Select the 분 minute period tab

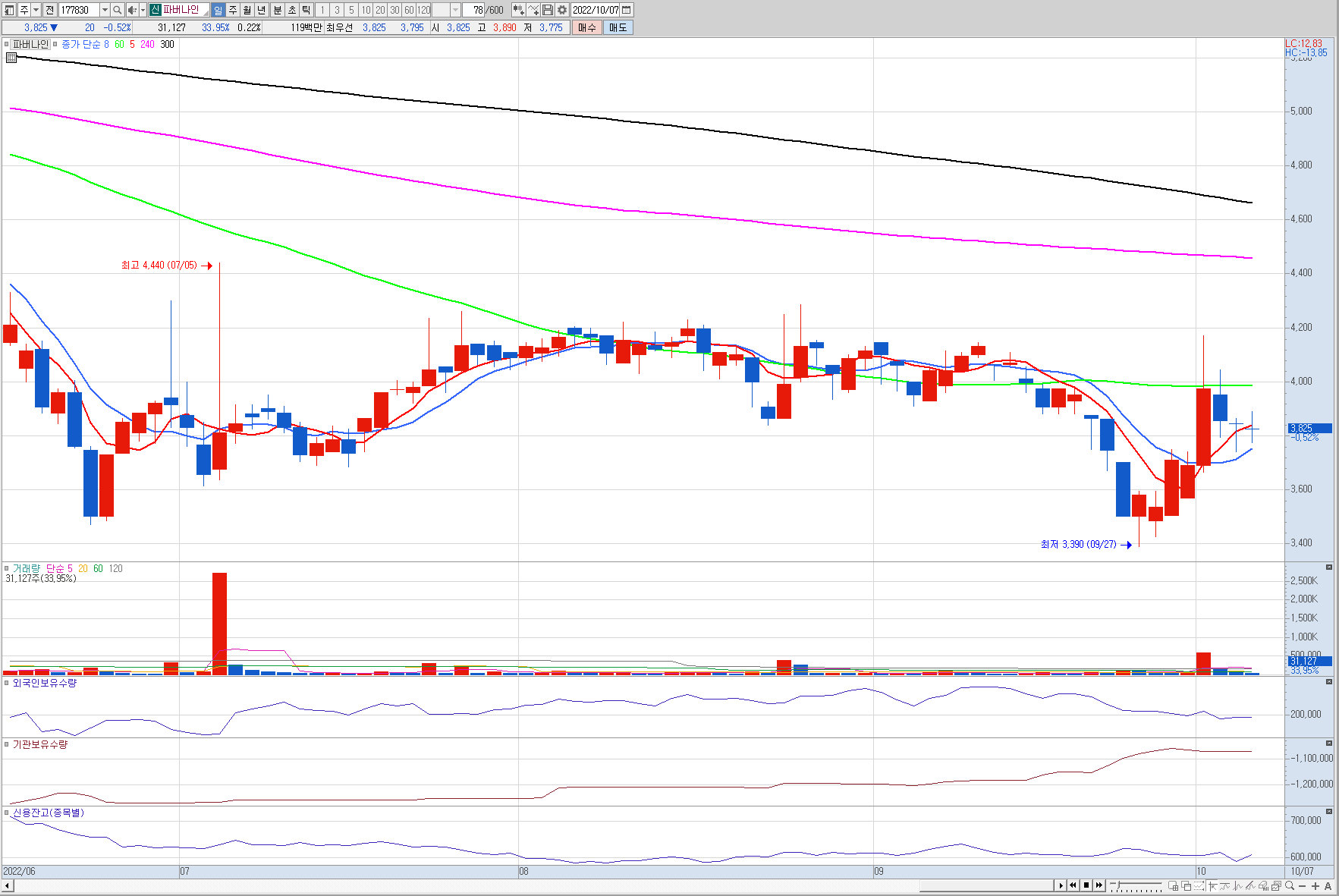click(277, 10)
